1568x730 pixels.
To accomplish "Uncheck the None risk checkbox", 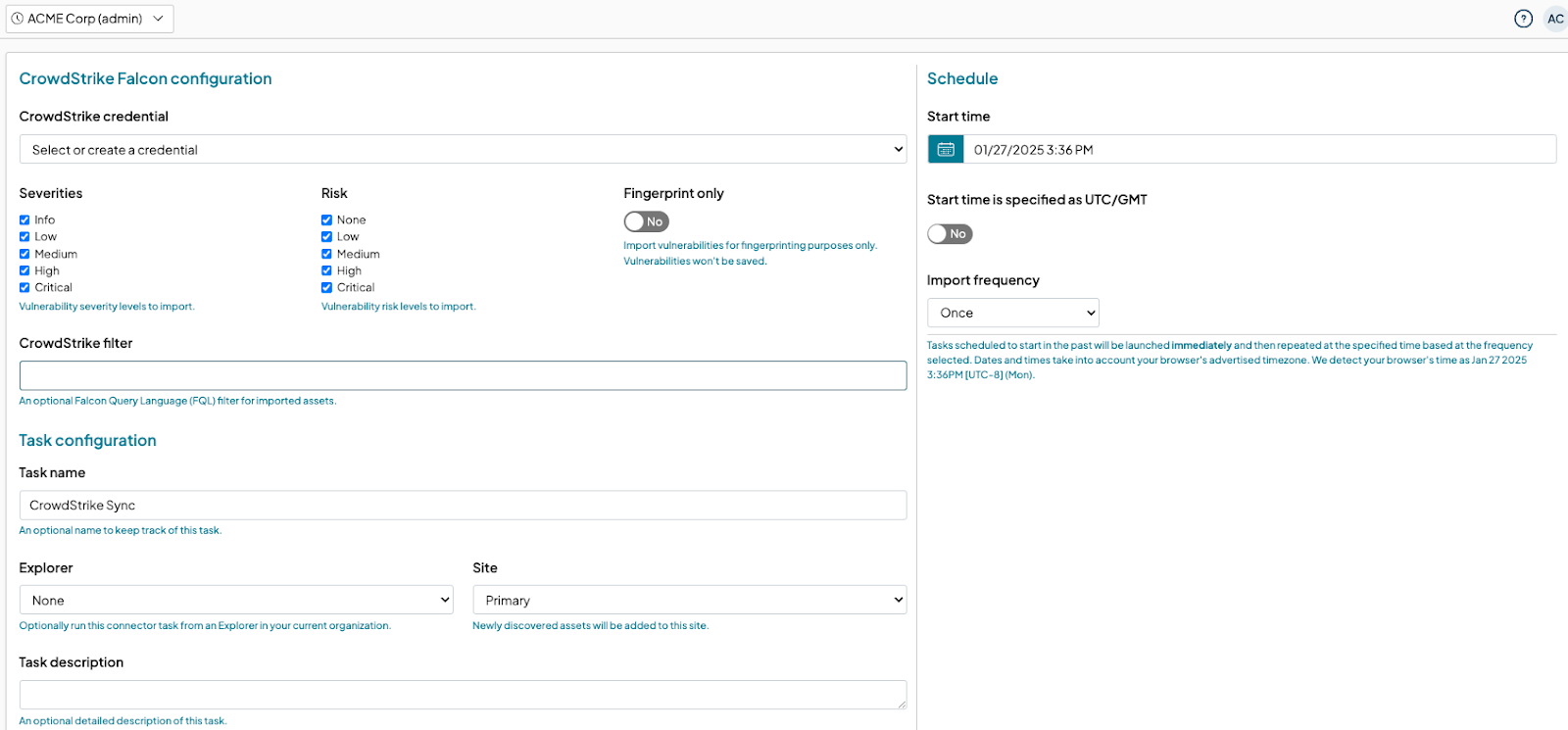I will tap(326, 219).
